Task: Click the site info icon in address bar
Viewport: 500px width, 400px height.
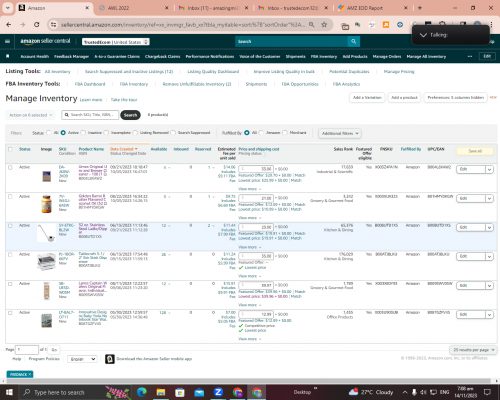Action: click(53, 24)
